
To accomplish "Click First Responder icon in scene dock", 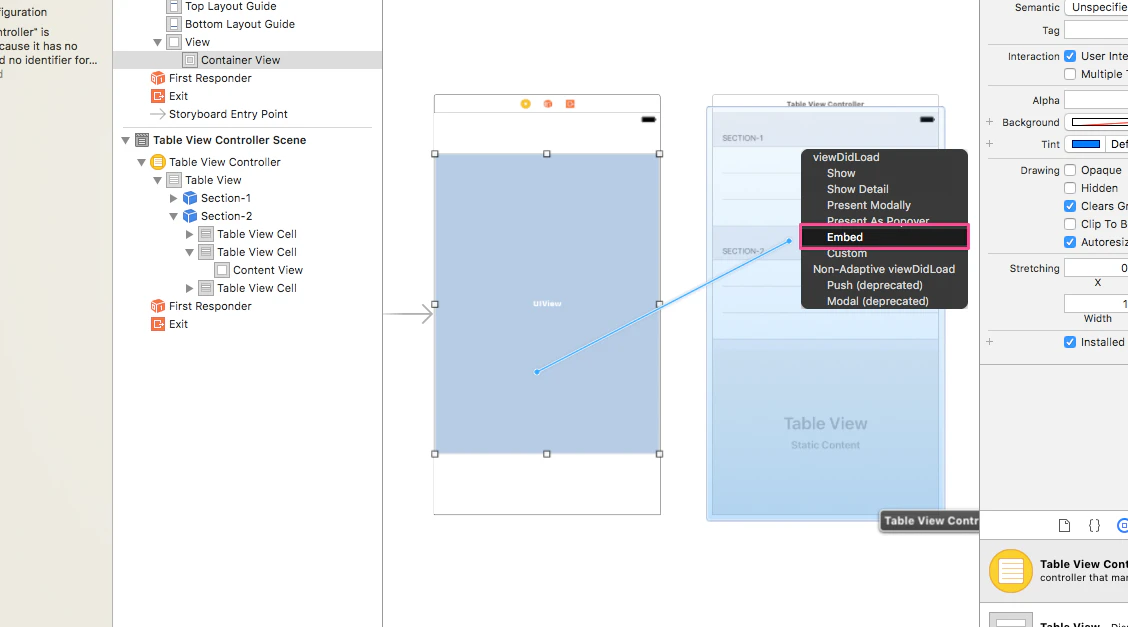I will (x=548, y=104).
